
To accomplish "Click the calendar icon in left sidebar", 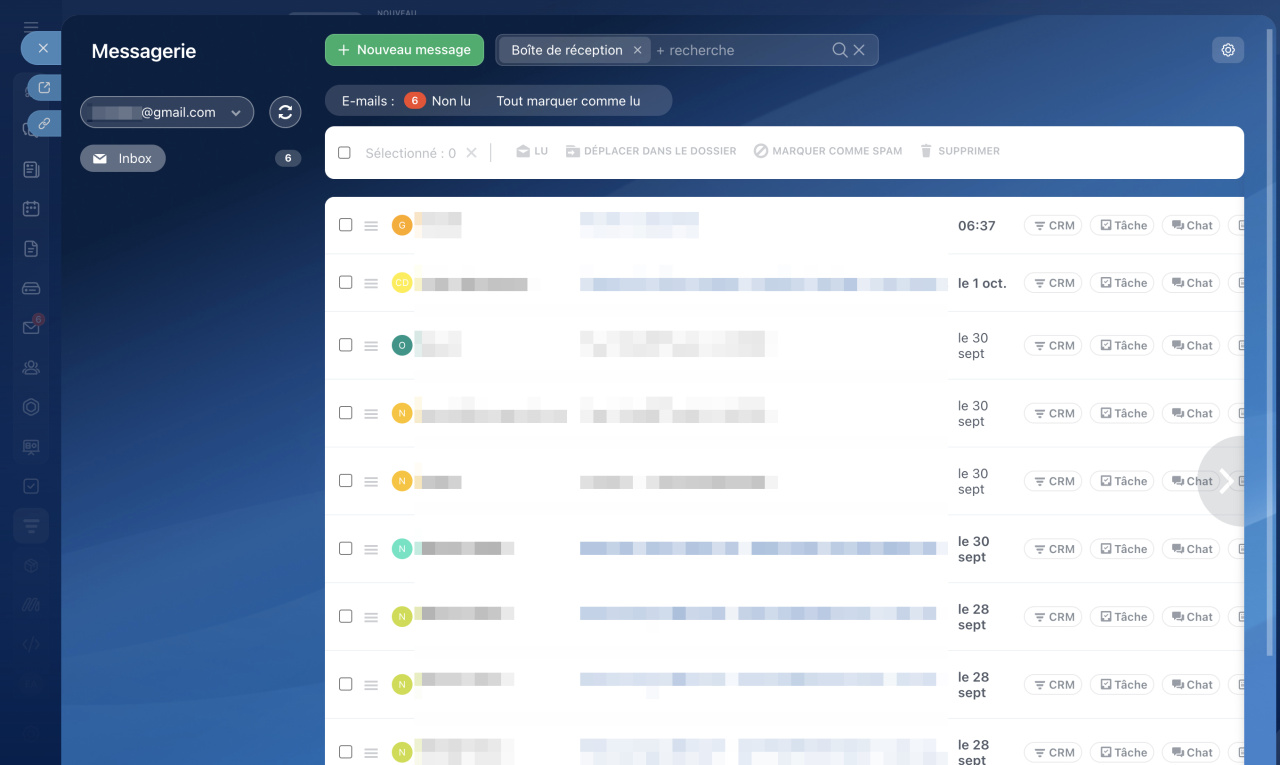I will [x=31, y=208].
